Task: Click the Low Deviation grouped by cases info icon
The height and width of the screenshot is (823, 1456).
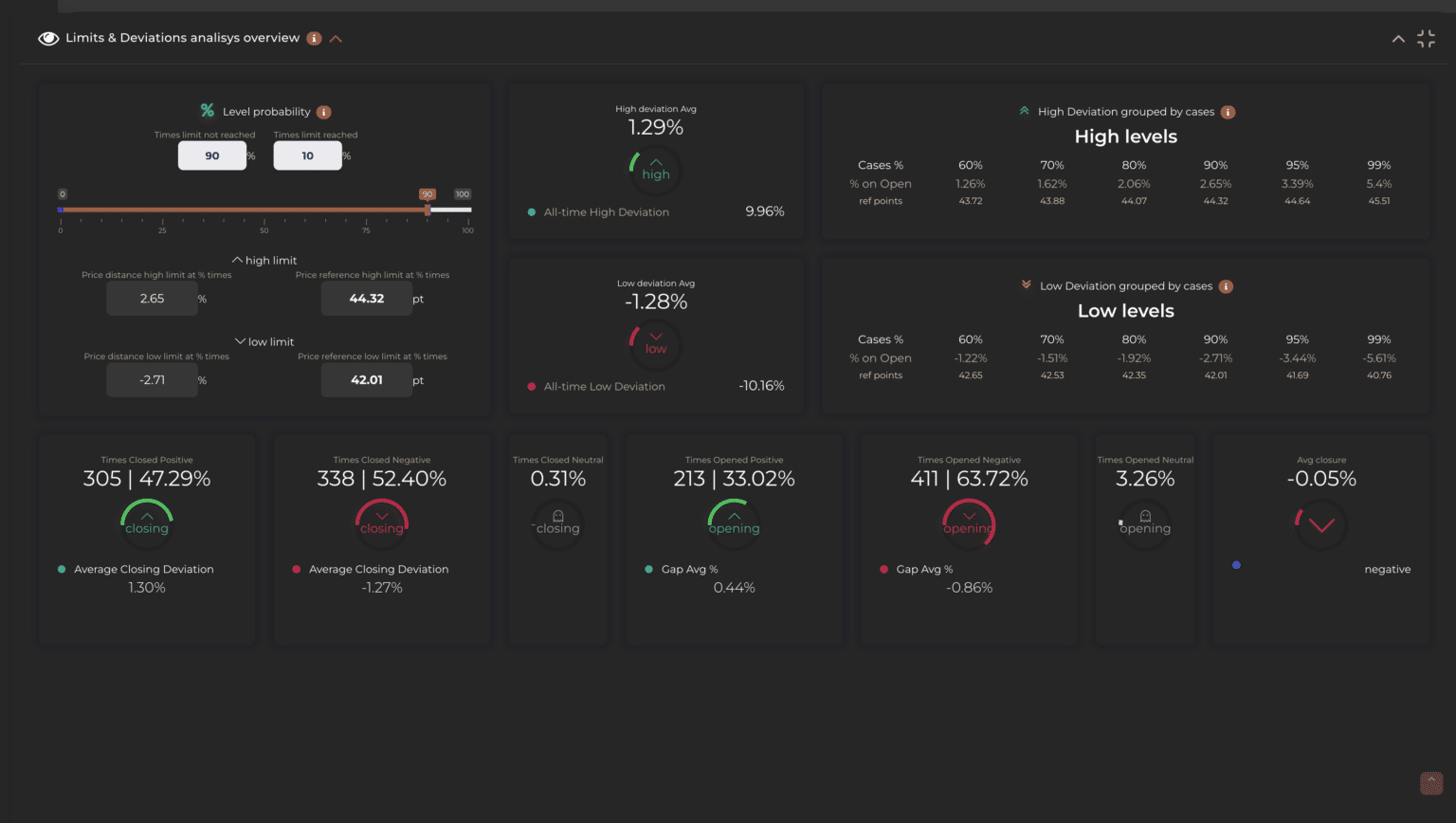Action: (x=1226, y=286)
